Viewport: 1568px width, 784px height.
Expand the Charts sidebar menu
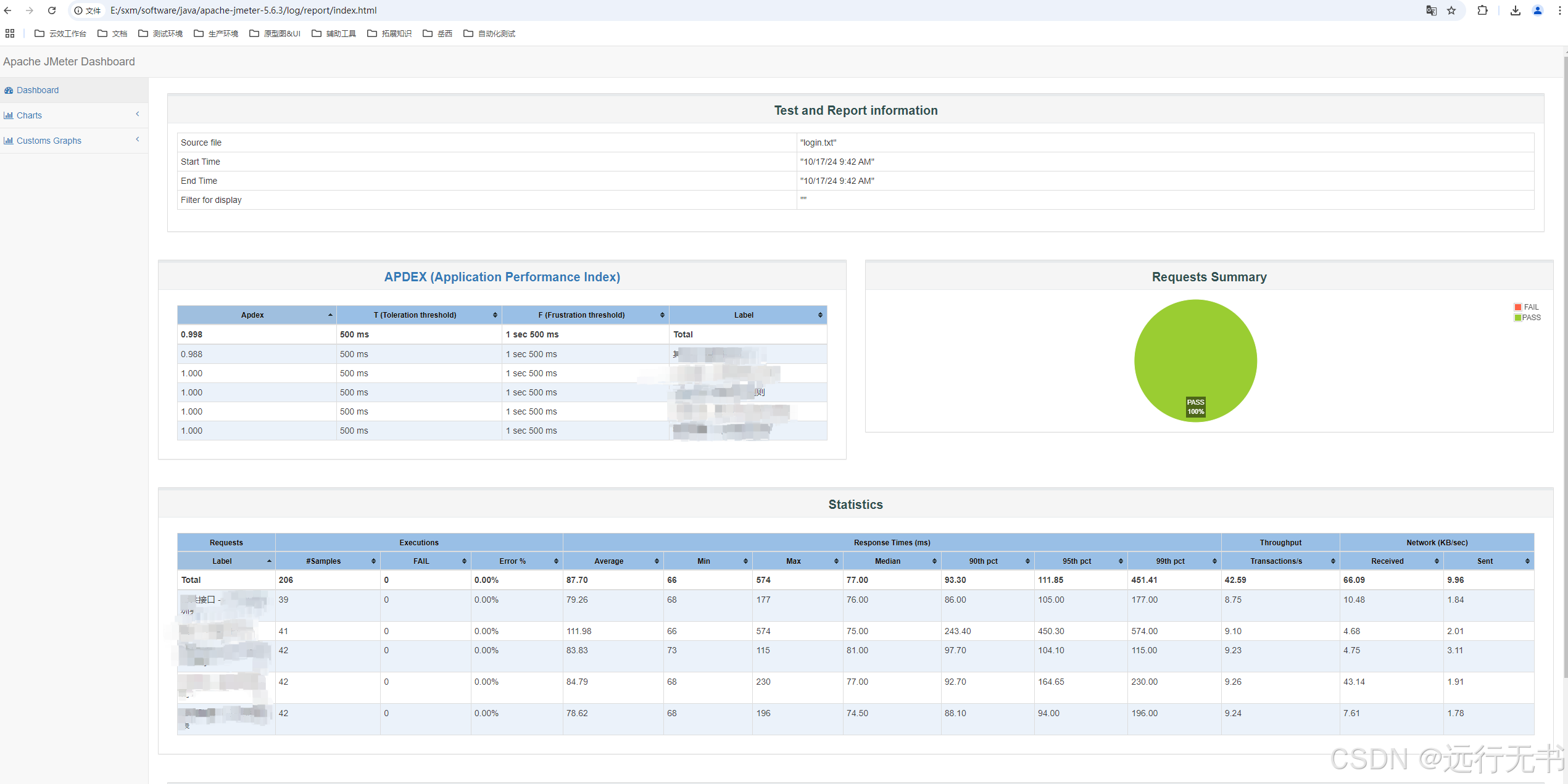click(x=29, y=115)
